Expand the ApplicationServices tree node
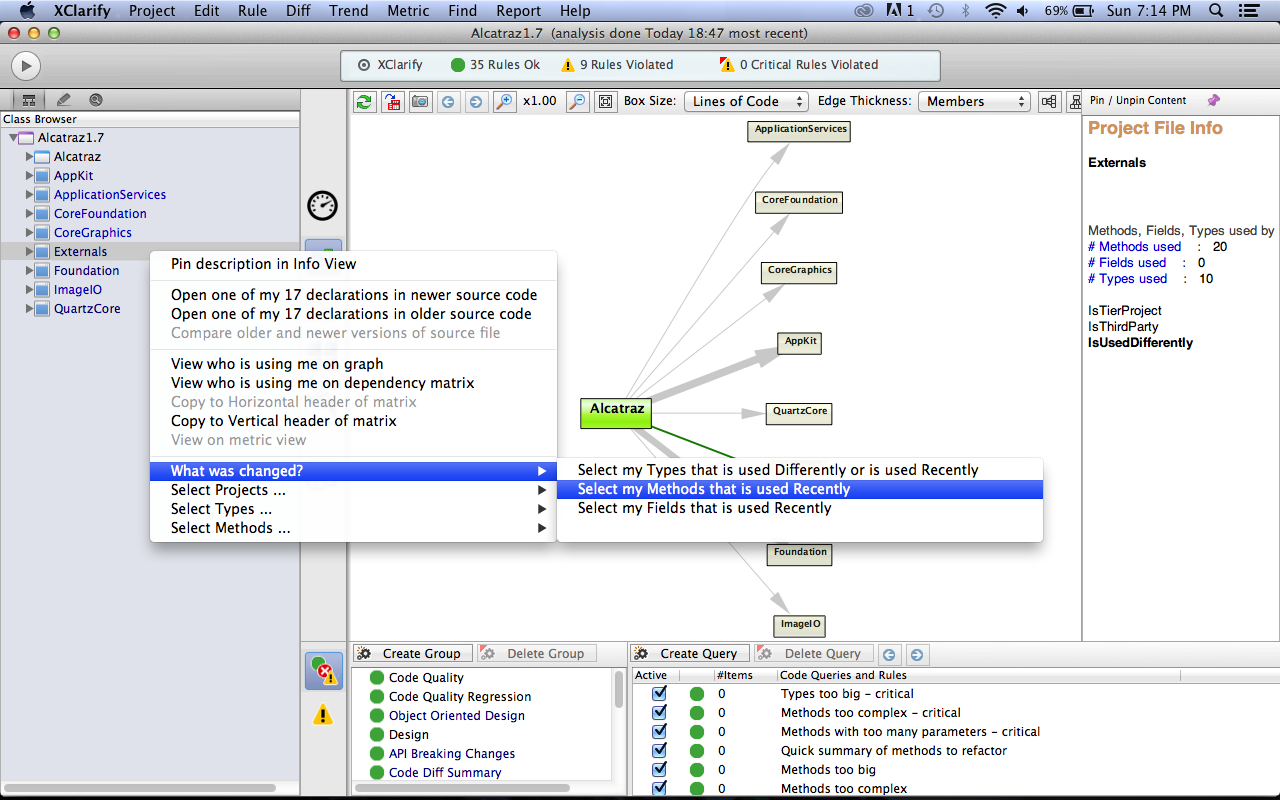Viewport: 1280px width, 800px height. (x=29, y=195)
